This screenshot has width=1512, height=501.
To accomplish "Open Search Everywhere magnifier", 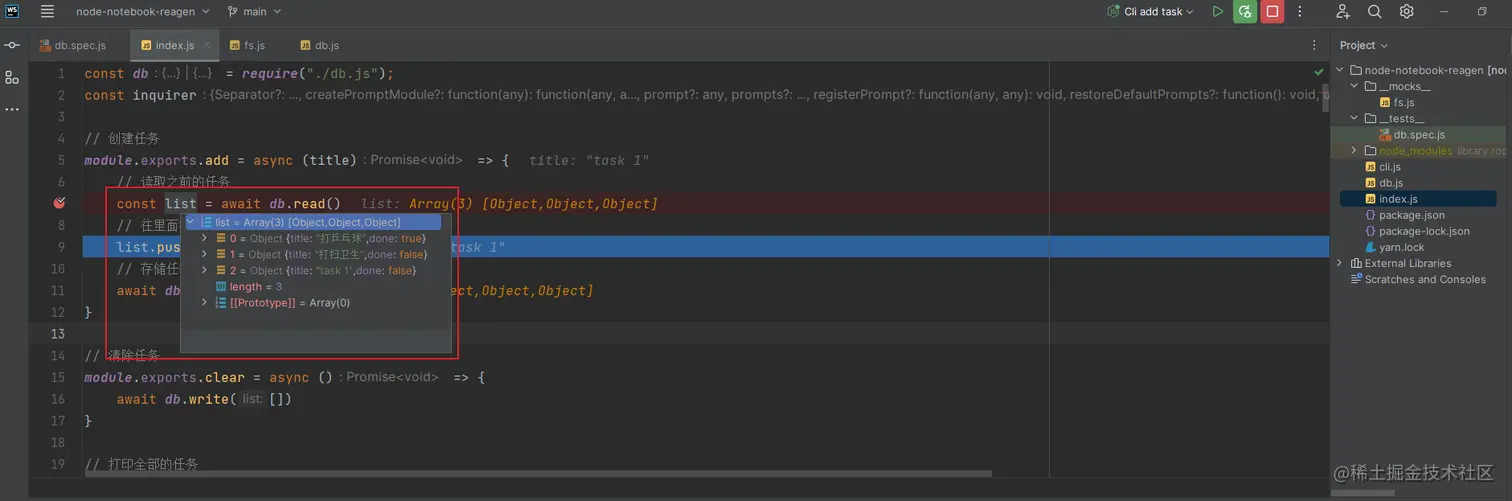I will 1375,12.
